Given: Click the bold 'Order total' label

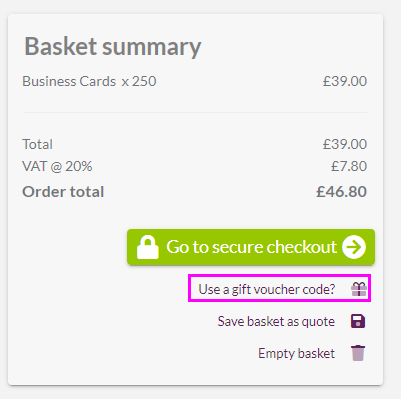Looking at the screenshot, I should (x=63, y=192).
